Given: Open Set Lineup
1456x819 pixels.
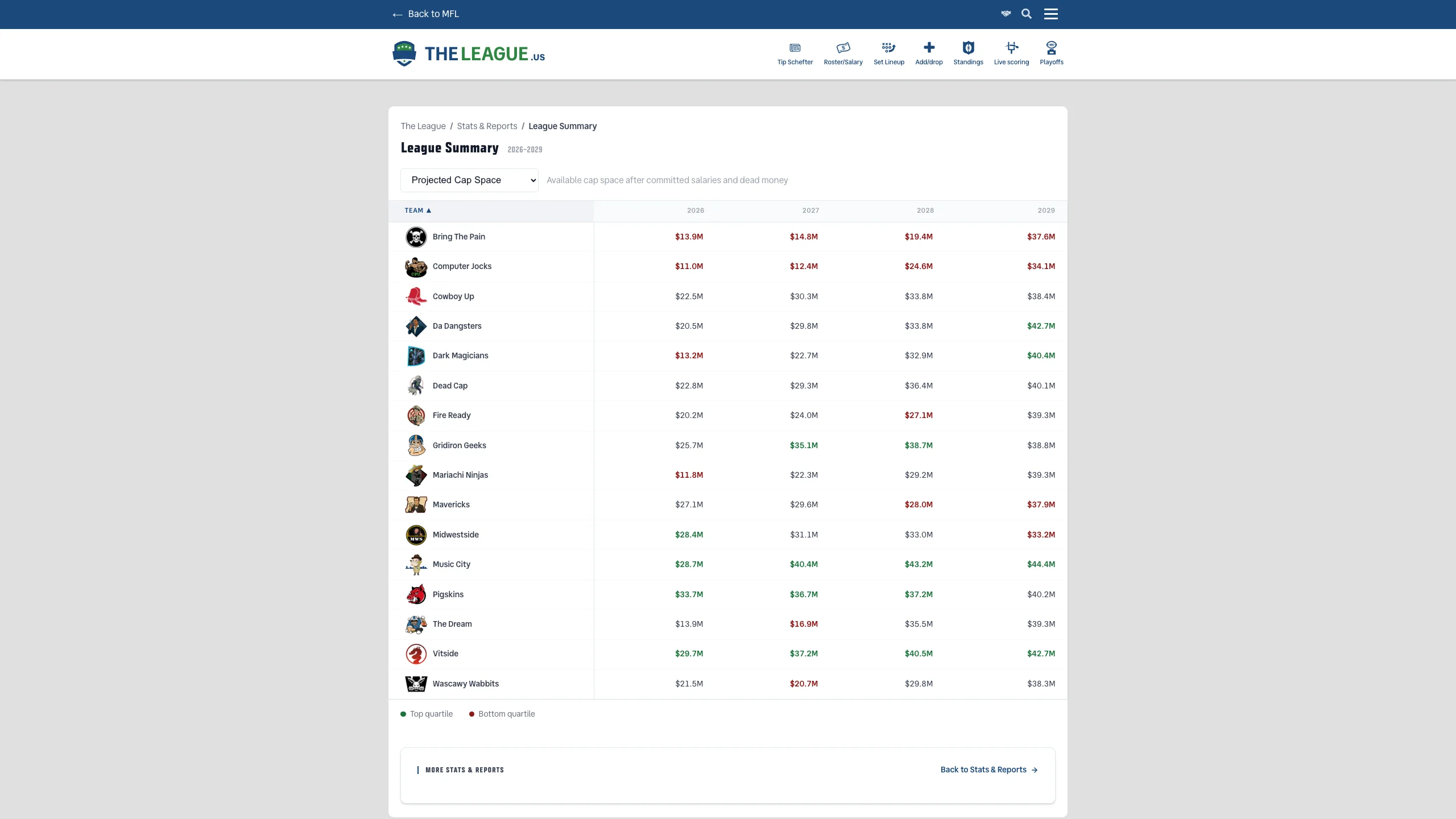Looking at the screenshot, I should pyautogui.click(x=889, y=53).
